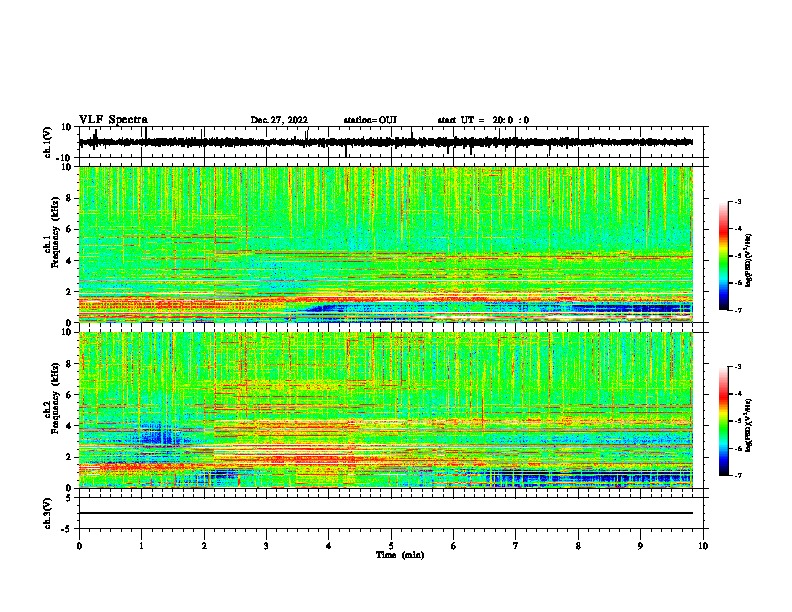Click the 'station=OUI' label
792x612 pixels.
click(x=370, y=120)
